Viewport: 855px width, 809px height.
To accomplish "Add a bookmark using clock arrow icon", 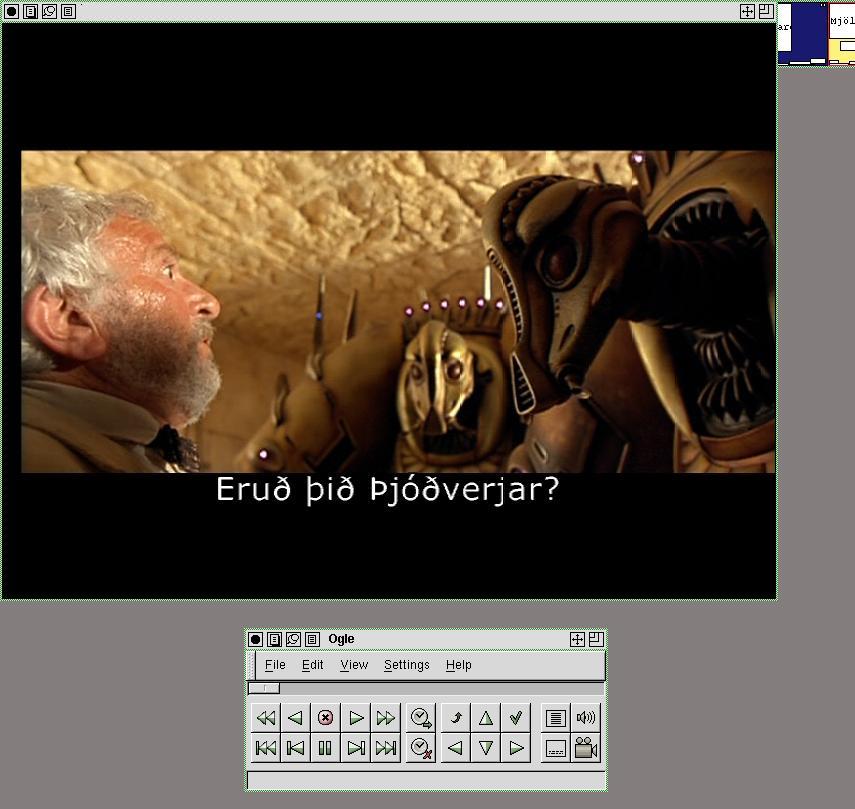I will click(421, 718).
